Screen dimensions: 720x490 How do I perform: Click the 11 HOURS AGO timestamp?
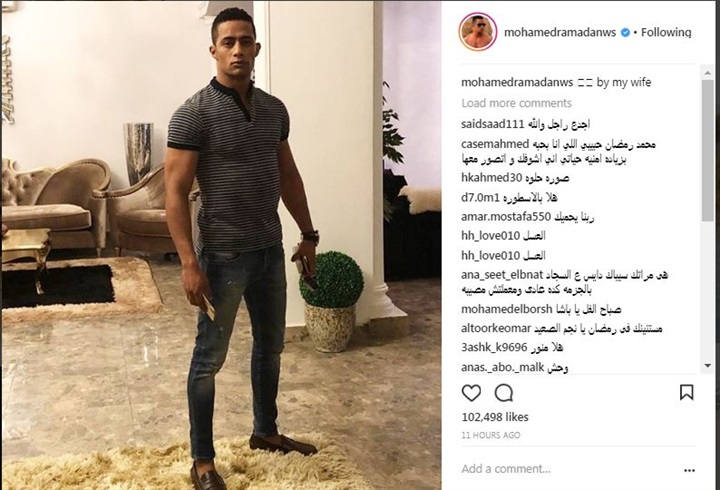(491, 435)
